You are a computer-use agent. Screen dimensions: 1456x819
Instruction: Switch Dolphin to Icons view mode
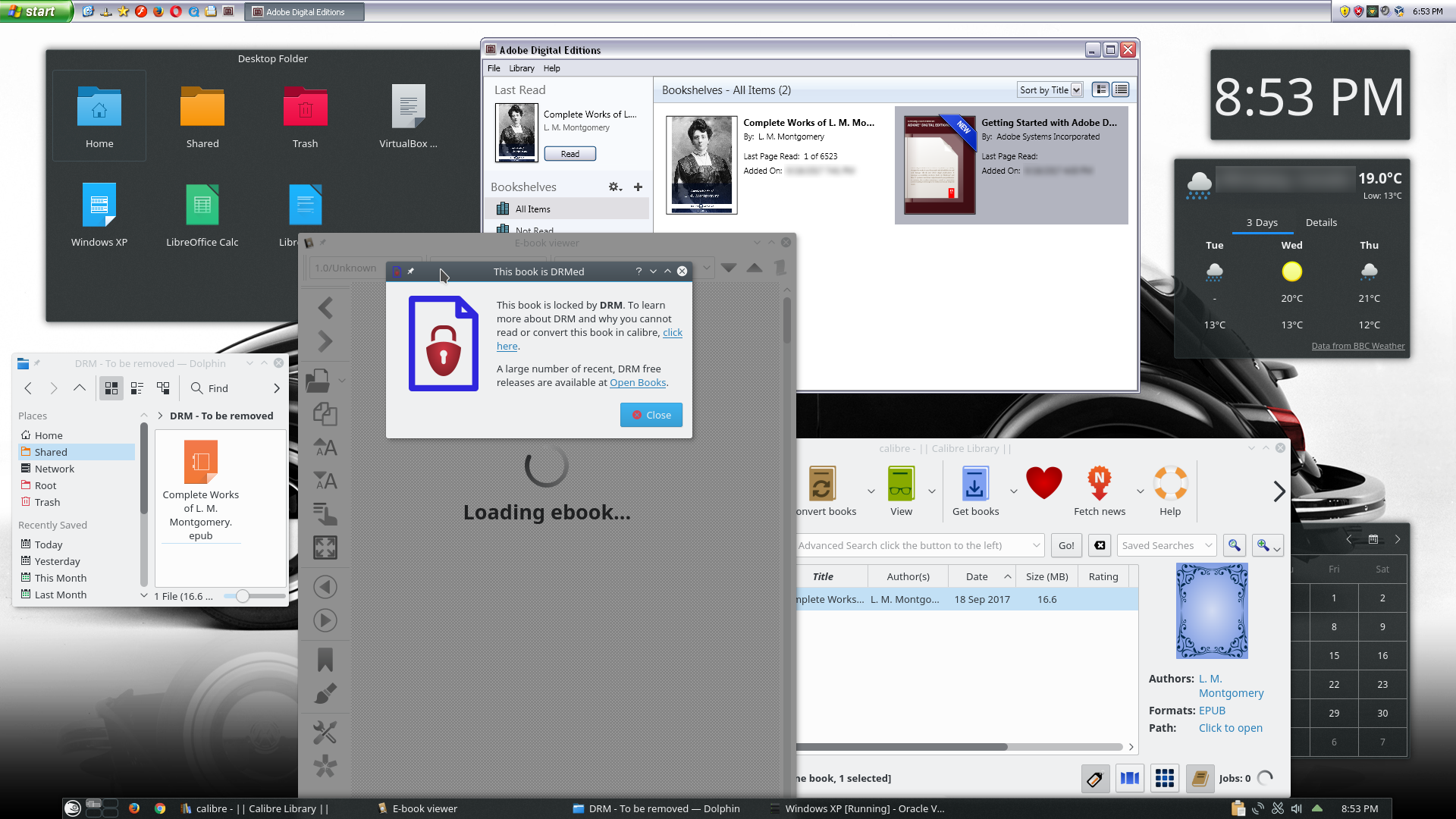(x=111, y=388)
